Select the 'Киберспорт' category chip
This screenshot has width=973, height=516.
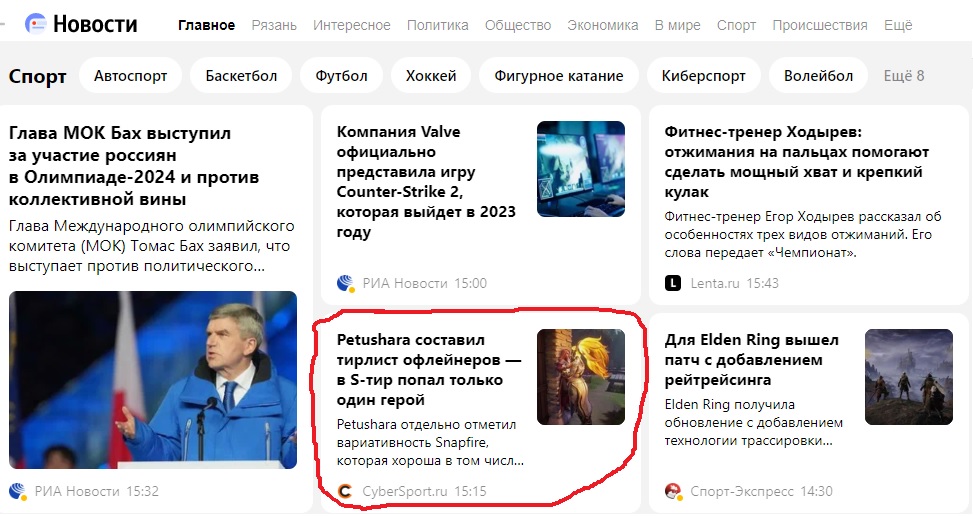click(704, 76)
